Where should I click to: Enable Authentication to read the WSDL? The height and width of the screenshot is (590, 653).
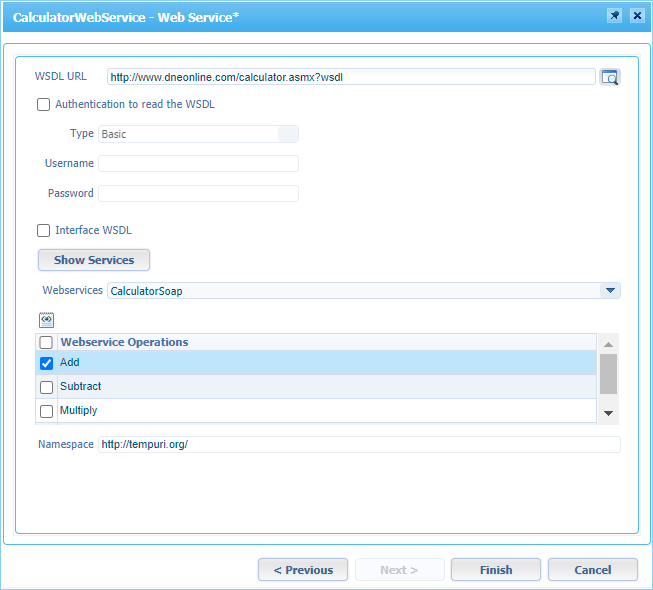click(x=43, y=105)
